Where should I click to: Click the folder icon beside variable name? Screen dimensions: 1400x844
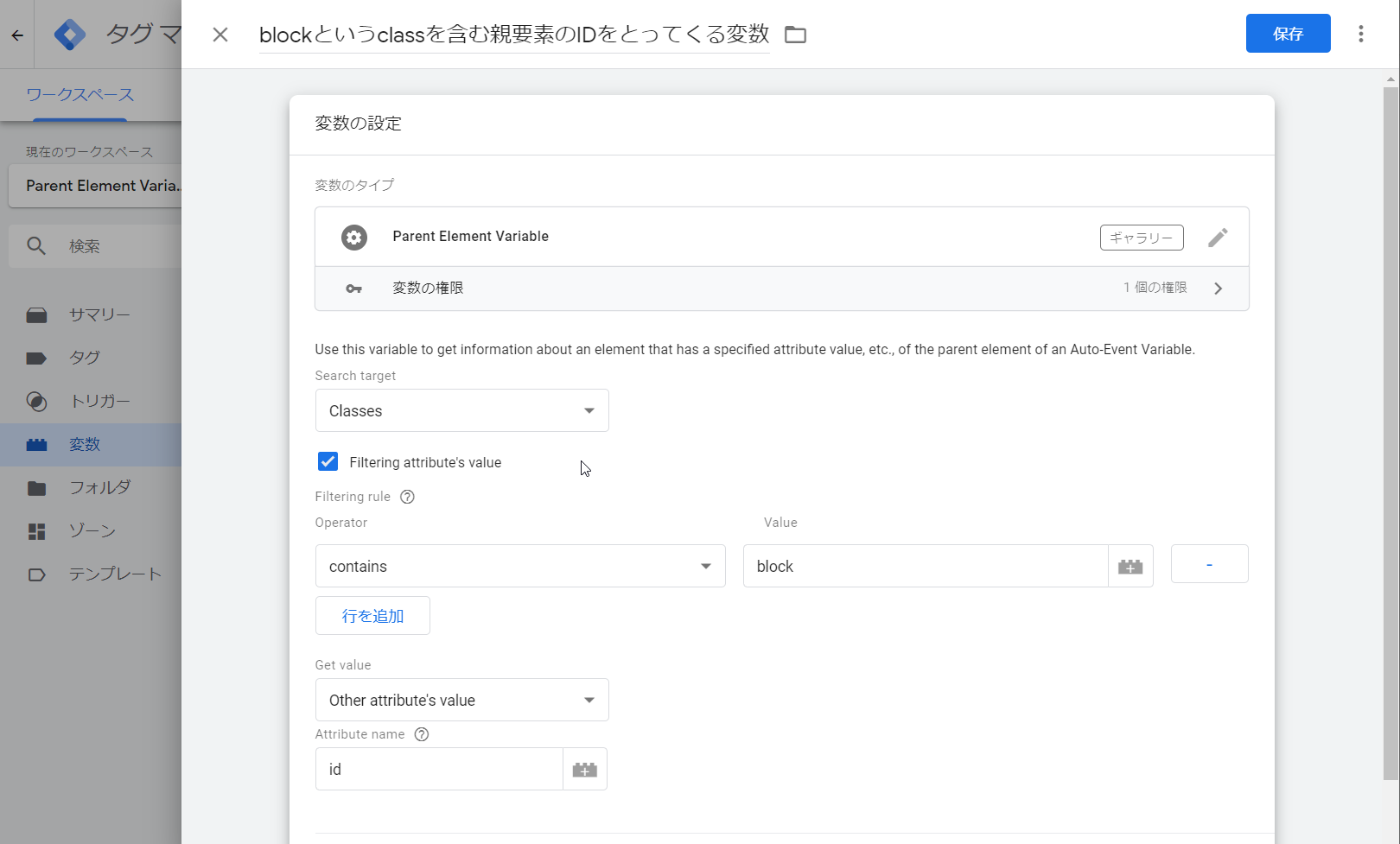point(795,35)
